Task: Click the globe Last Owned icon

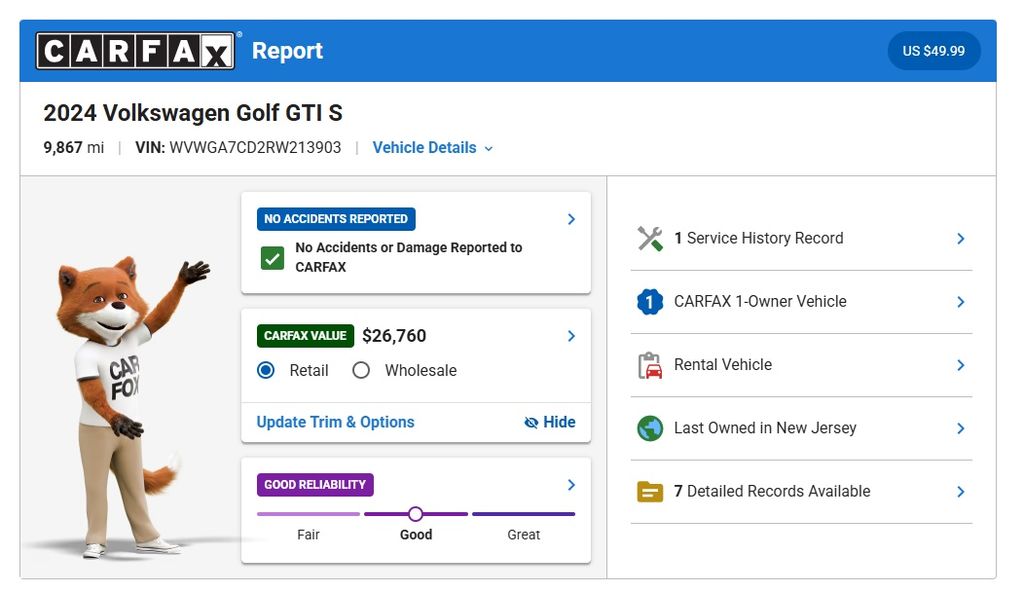Action: (x=650, y=428)
